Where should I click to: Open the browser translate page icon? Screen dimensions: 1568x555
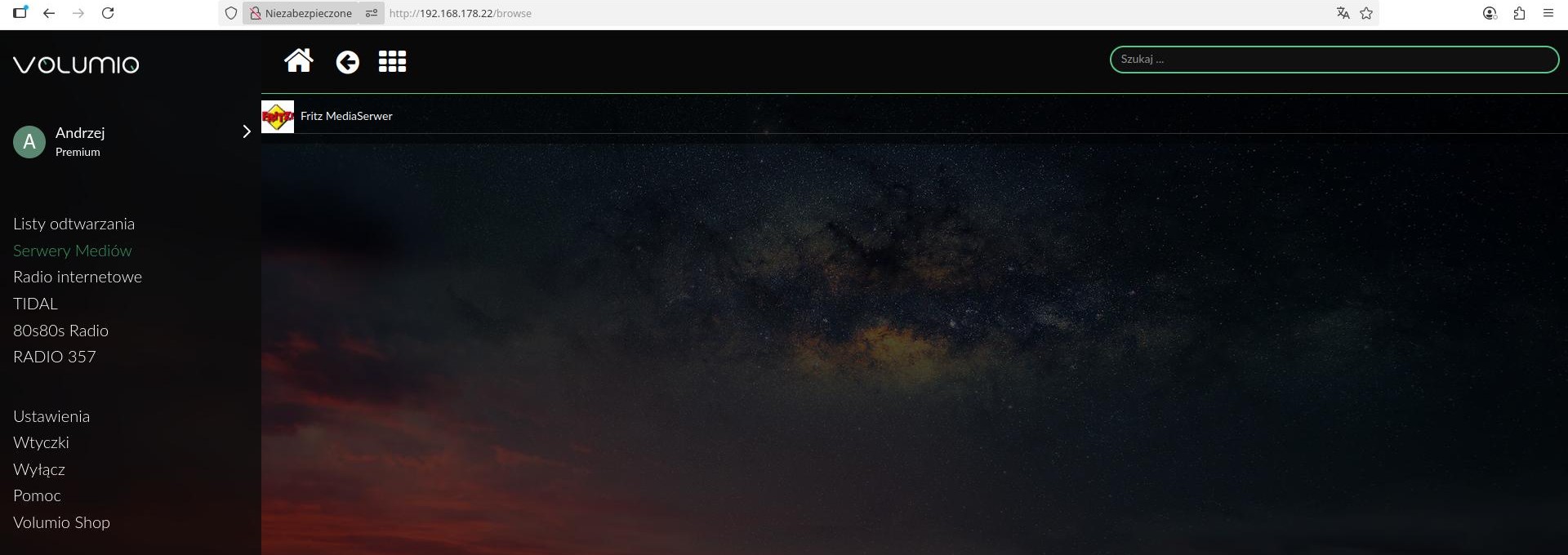pyautogui.click(x=1343, y=13)
